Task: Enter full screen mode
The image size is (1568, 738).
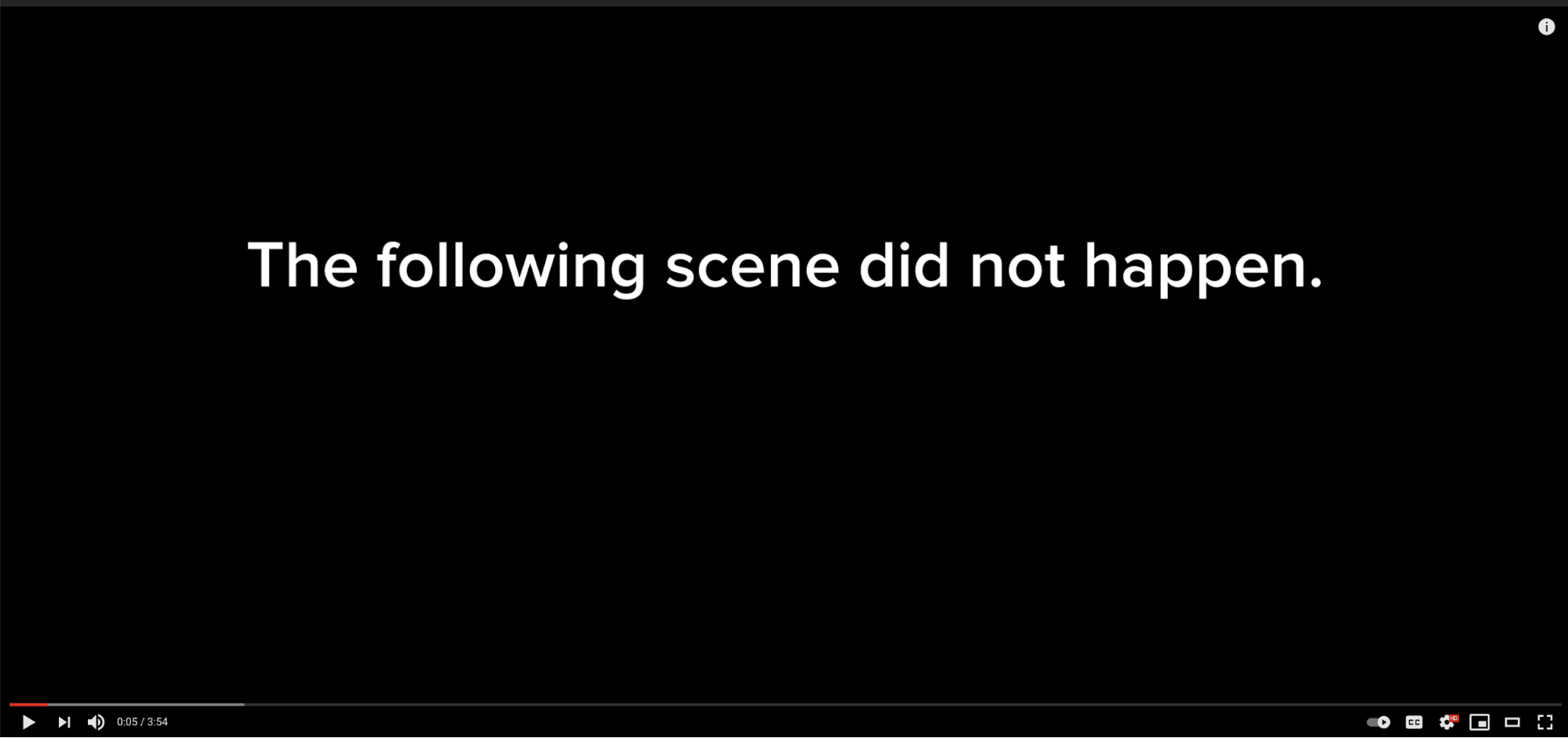Action: tap(1545, 722)
